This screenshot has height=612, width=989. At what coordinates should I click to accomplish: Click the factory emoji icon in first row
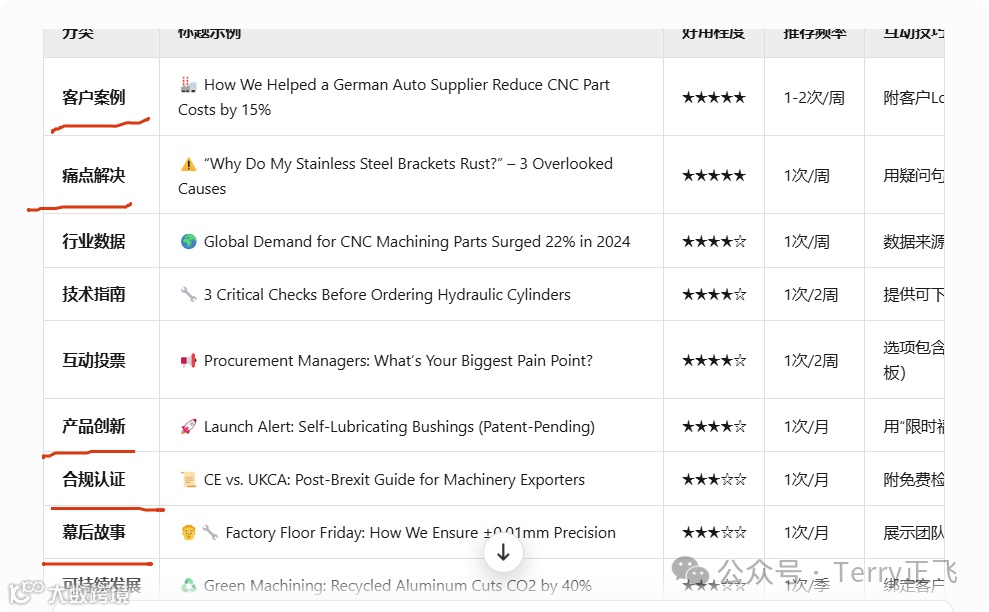pyautogui.click(x=188, y=85)
